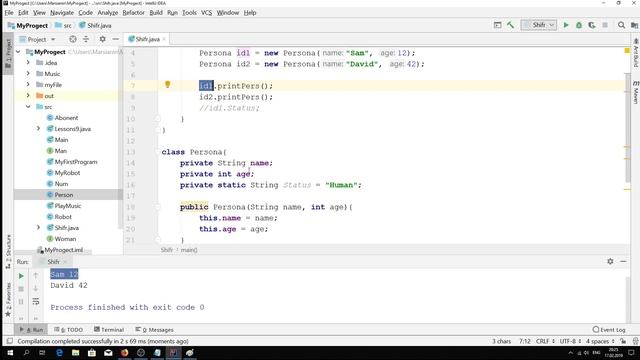This screenshot has width=640, height=360.
Task: Open the TODO tool window
Action: click(x=69, y=329)
